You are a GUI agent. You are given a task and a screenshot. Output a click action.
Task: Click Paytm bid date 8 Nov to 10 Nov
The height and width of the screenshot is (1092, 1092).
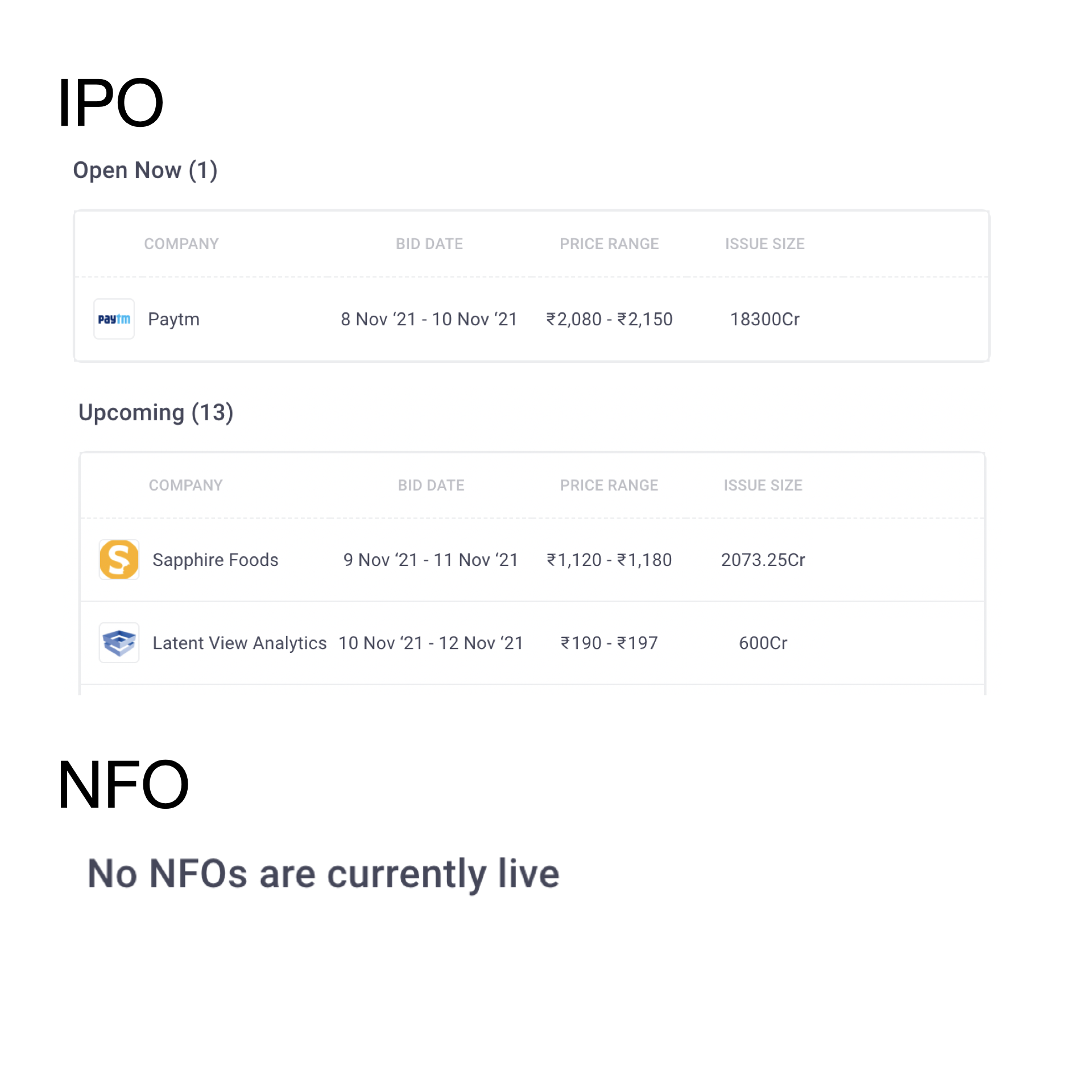[429, 319]
